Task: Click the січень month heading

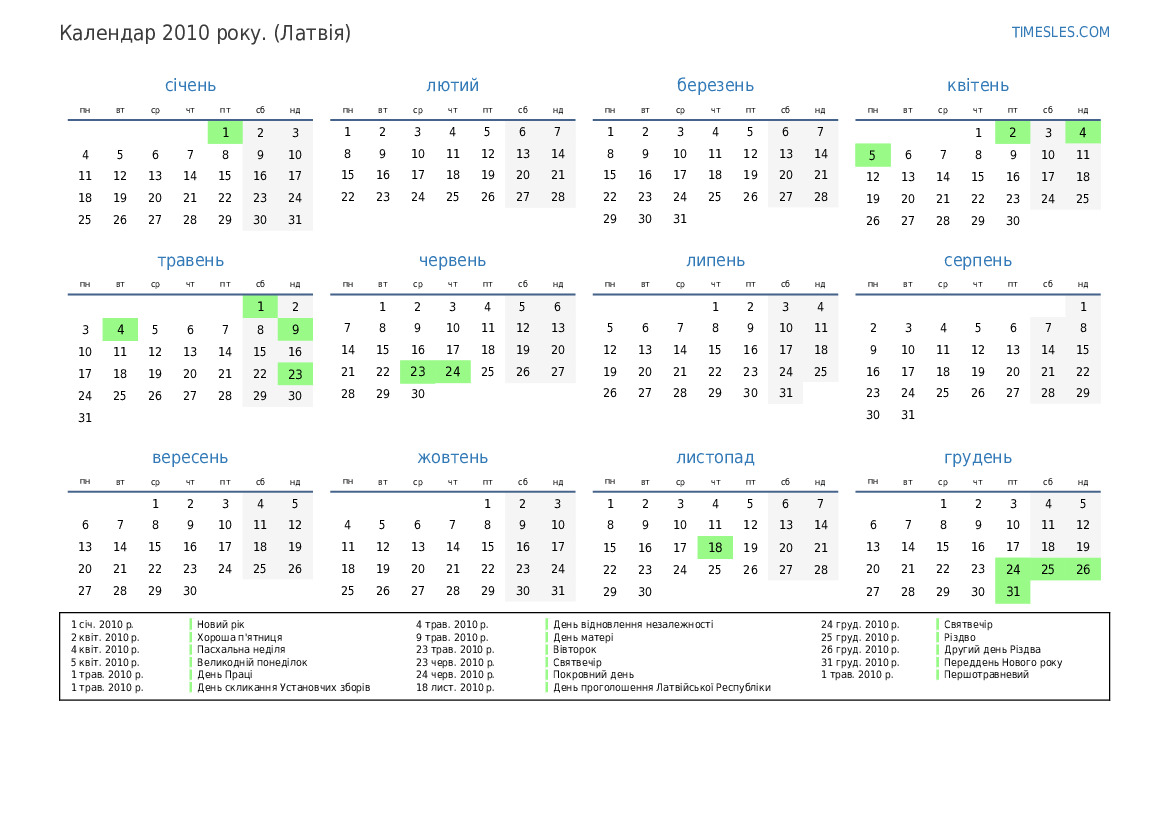Action: [190, 86]
